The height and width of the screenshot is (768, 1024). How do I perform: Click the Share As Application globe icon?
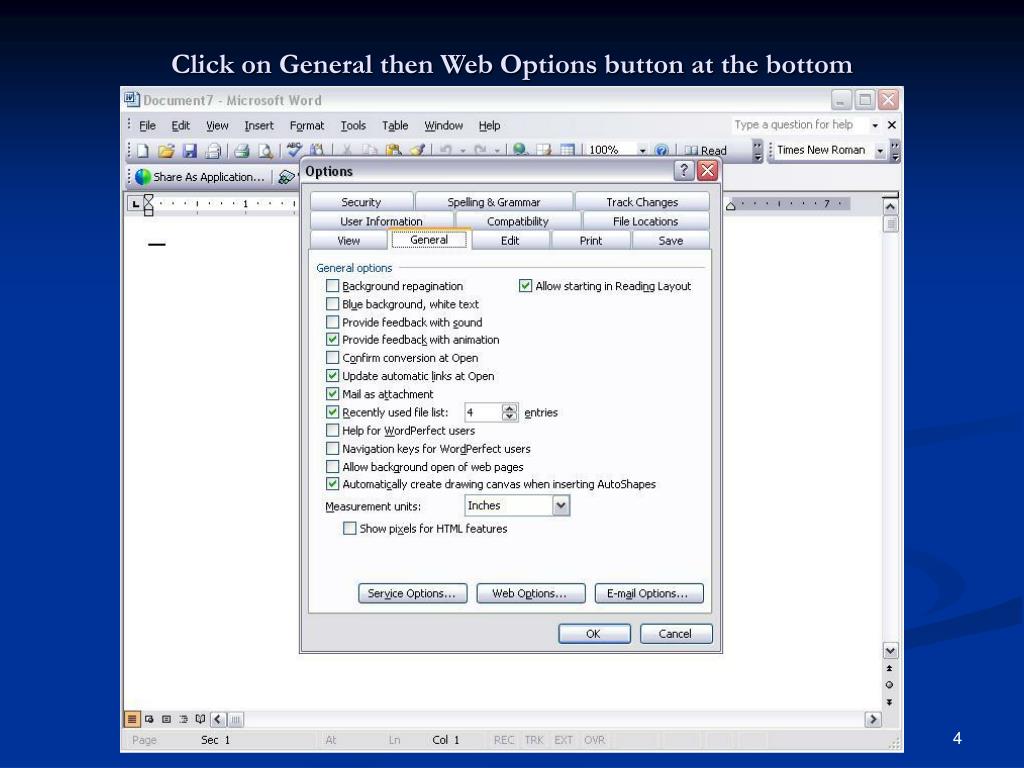pos(143,177)
